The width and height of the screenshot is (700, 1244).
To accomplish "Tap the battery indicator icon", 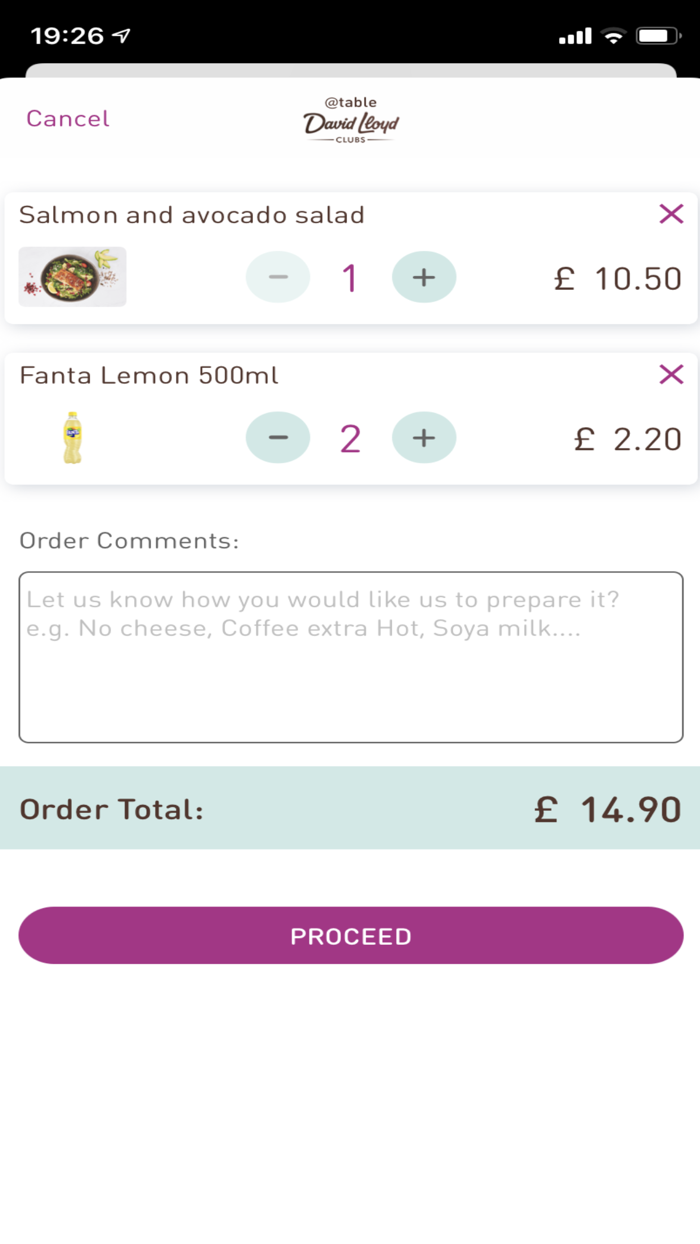I will [657, 36].
